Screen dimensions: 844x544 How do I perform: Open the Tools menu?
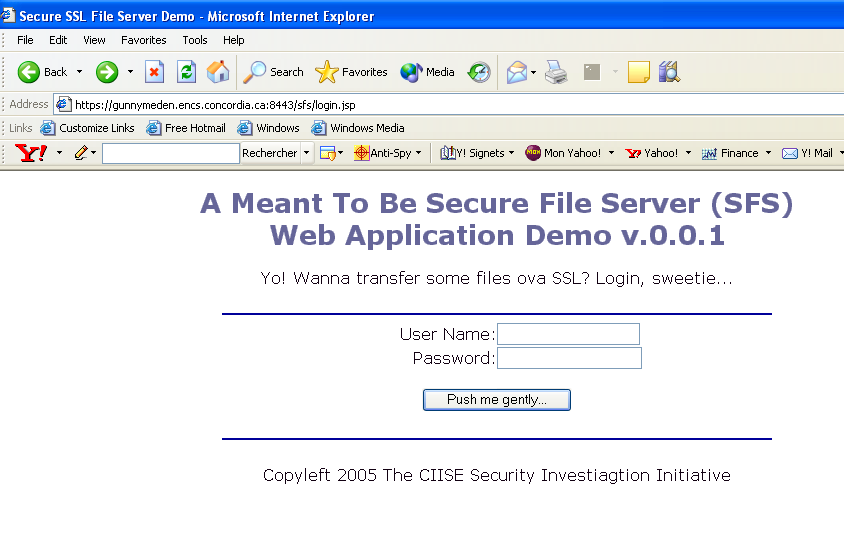pos(194,40)
